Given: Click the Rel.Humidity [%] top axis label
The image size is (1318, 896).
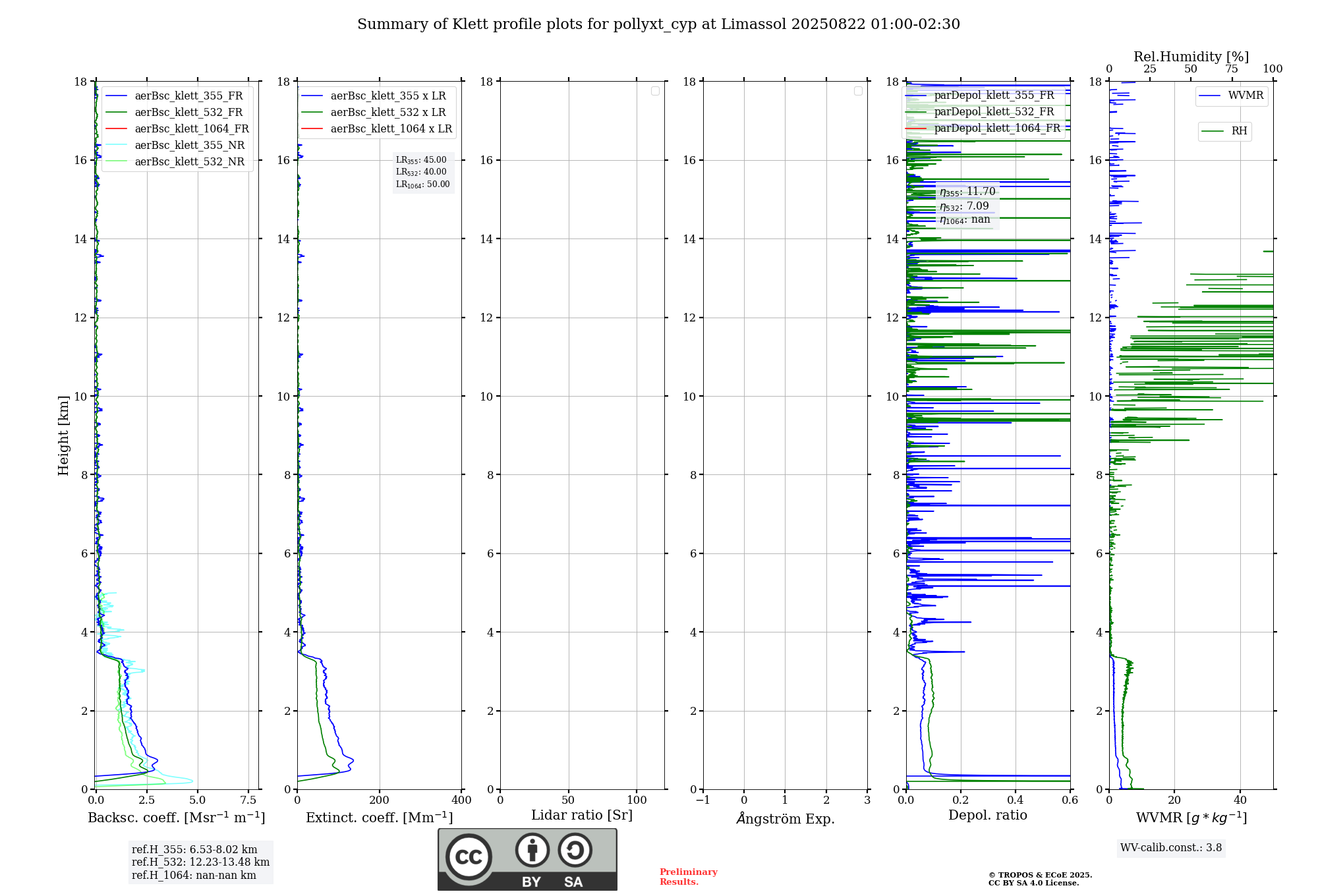Looking at the screenshot, I should [1191, 57].
